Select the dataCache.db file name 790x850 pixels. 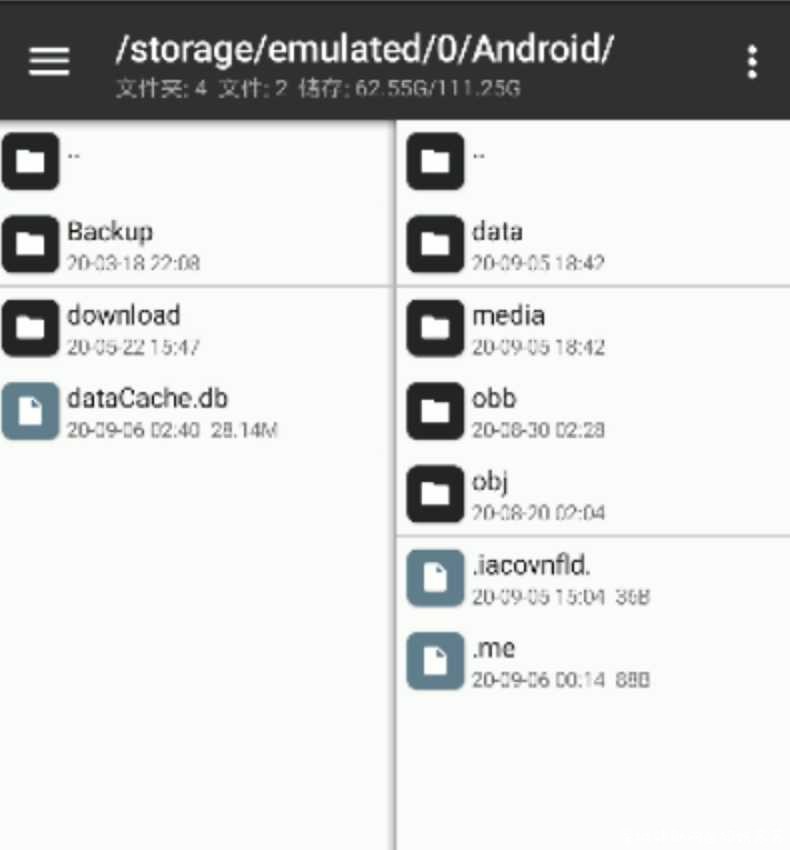[147, 398]
